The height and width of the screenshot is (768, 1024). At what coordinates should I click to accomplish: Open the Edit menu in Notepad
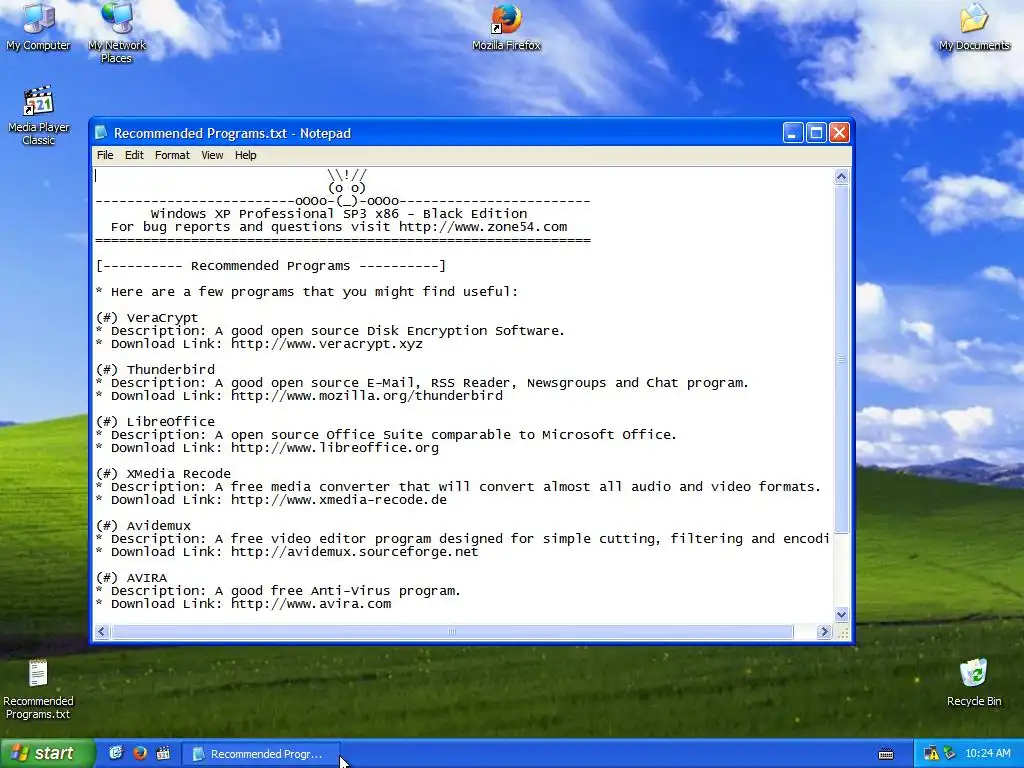(134, 155)
